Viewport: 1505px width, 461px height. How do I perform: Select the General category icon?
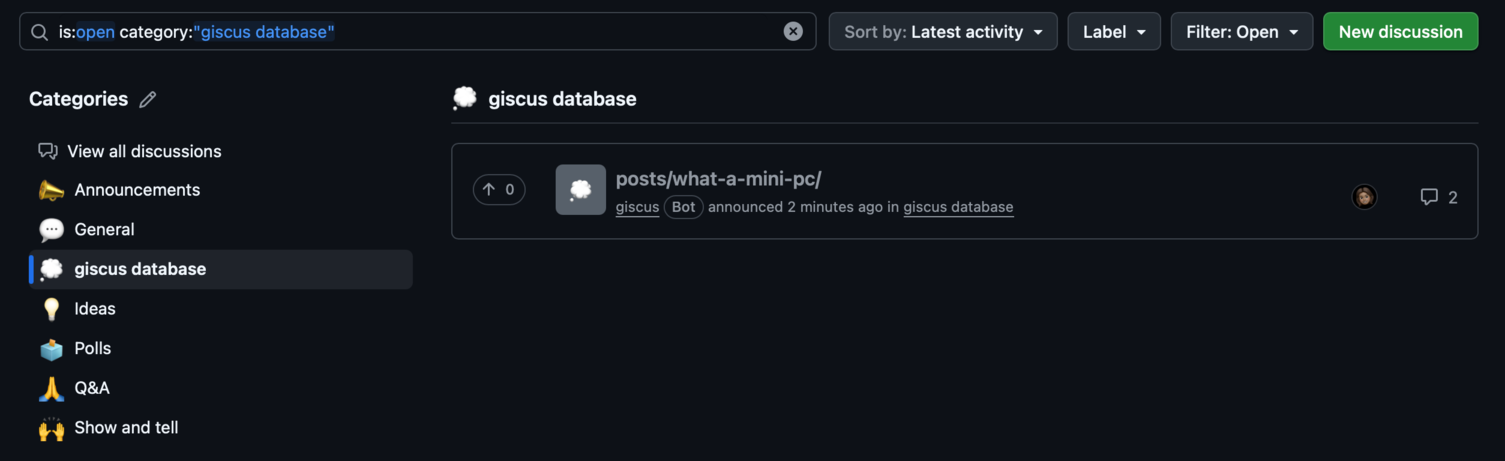pyautogui.click(x=51, y=230)
